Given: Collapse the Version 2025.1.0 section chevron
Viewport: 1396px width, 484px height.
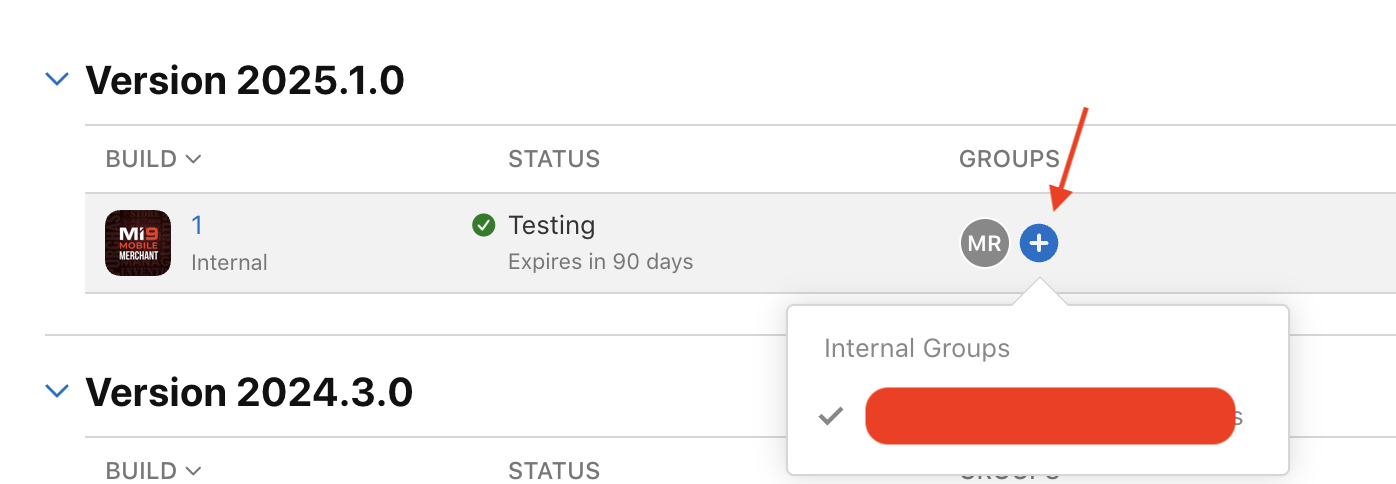Looking at the screenshot, I should (58, 78).
